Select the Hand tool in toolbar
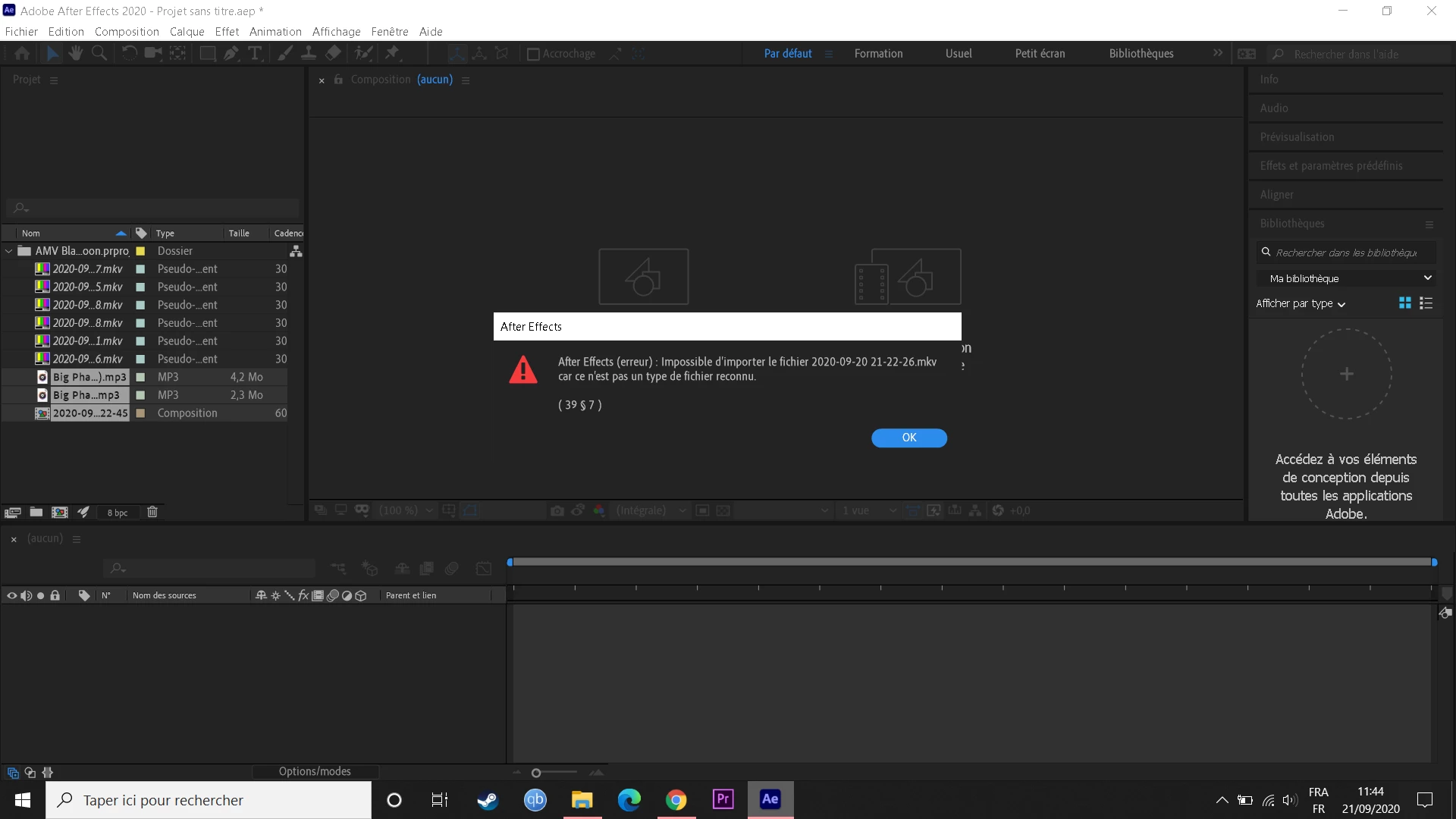The width and height of the screenshot is (1456, 819). (75, 53)
